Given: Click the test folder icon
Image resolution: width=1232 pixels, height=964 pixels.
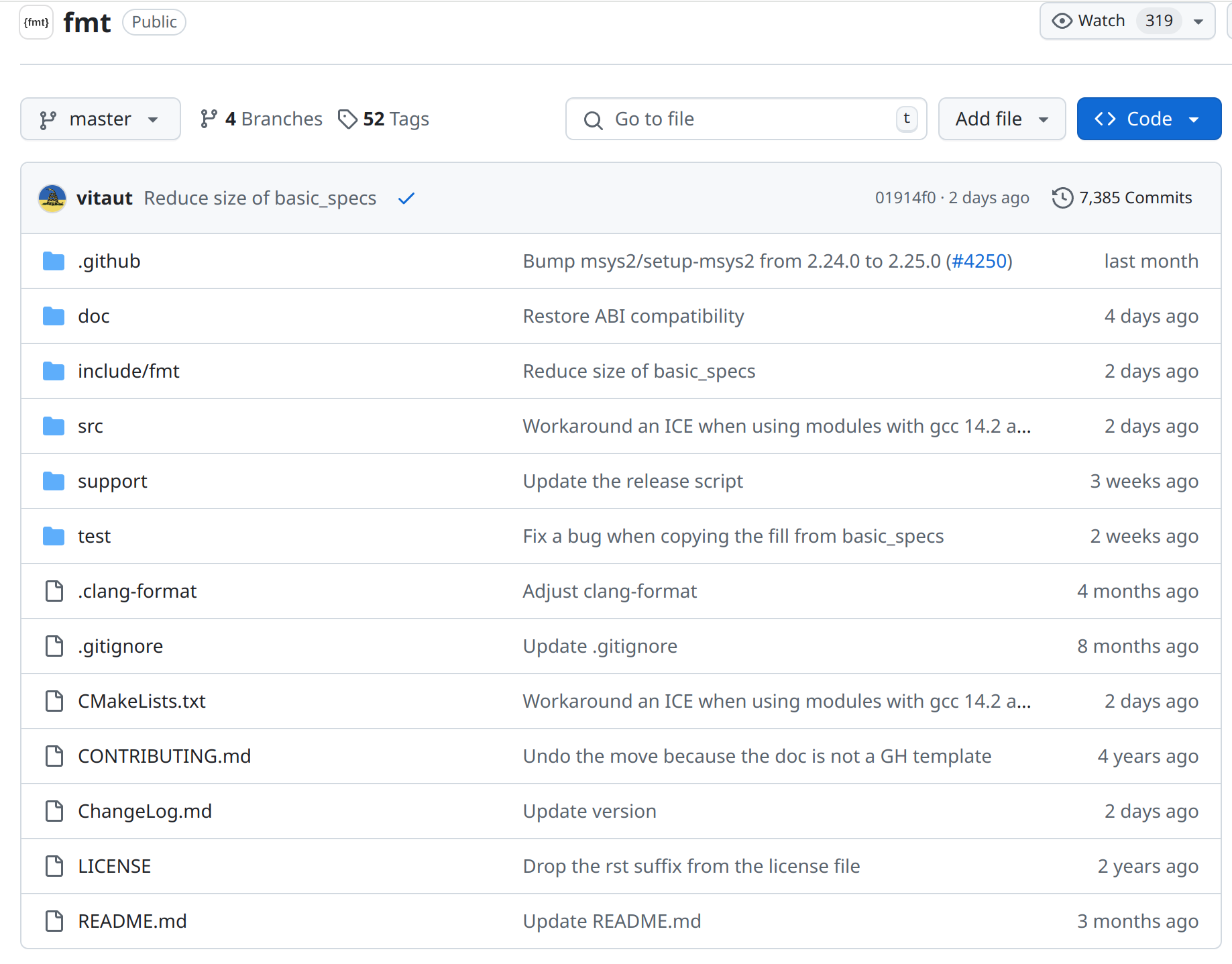Looking at the screenshot, I should tap(54, 536).
